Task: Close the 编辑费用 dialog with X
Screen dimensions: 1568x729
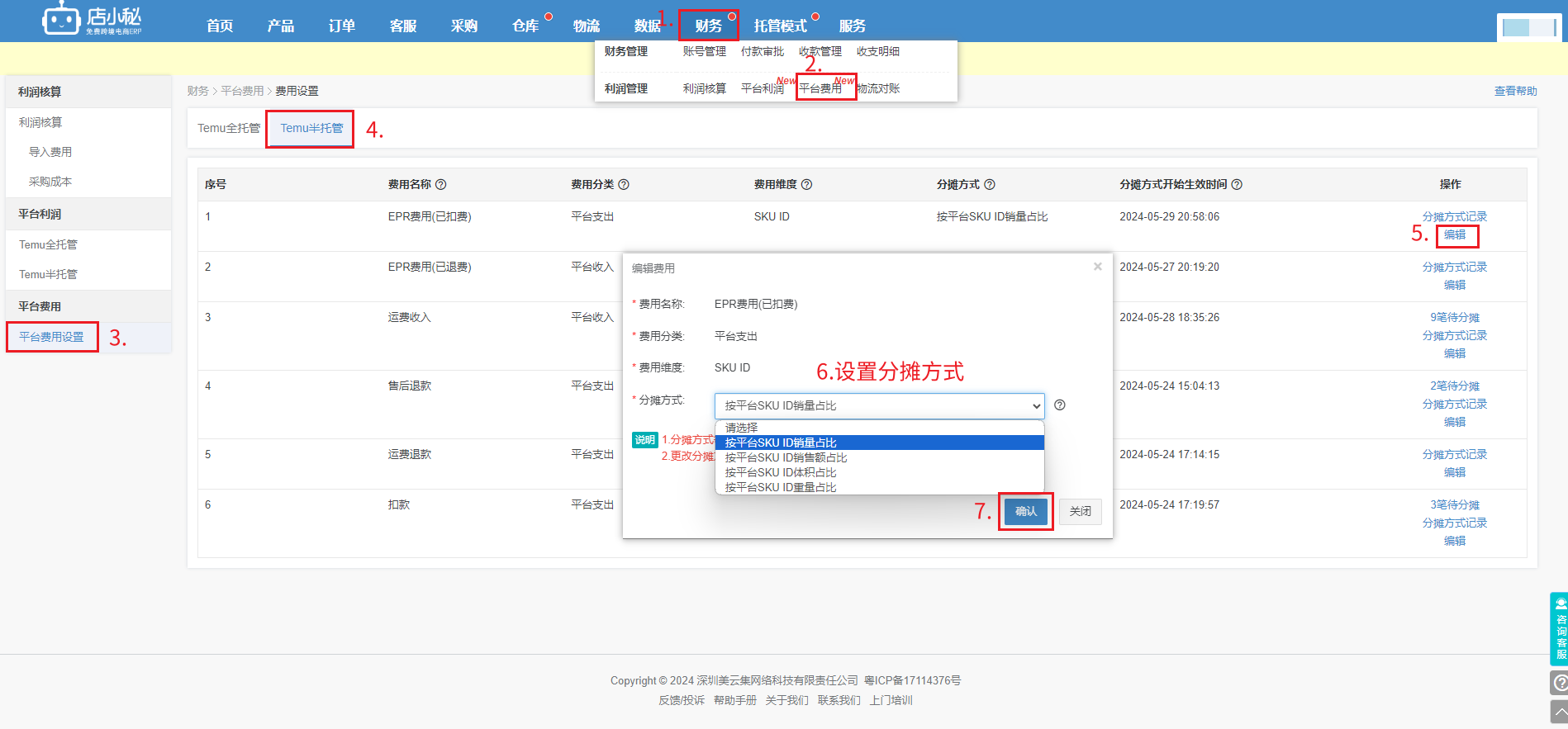Action: click(x=1097, y=267)
